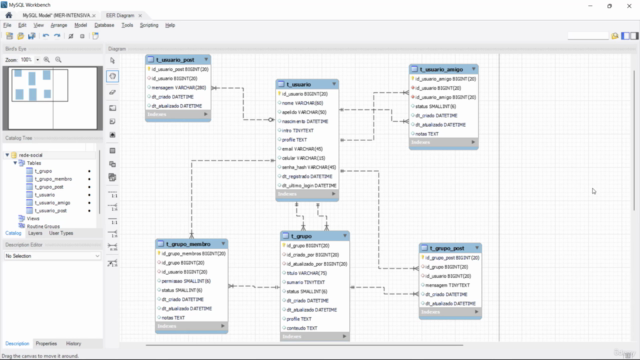The image size is (640, 360).
Task: Zoom out with the Bird's Eye magnifier
Action: coord(58,60)
